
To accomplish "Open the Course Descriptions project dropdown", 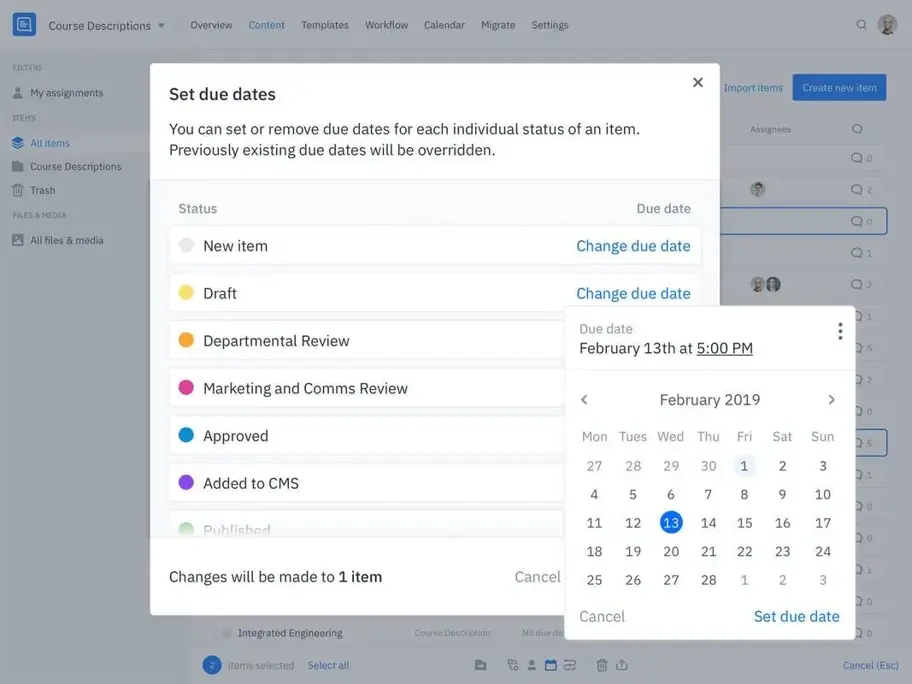I will coord(107,26).
